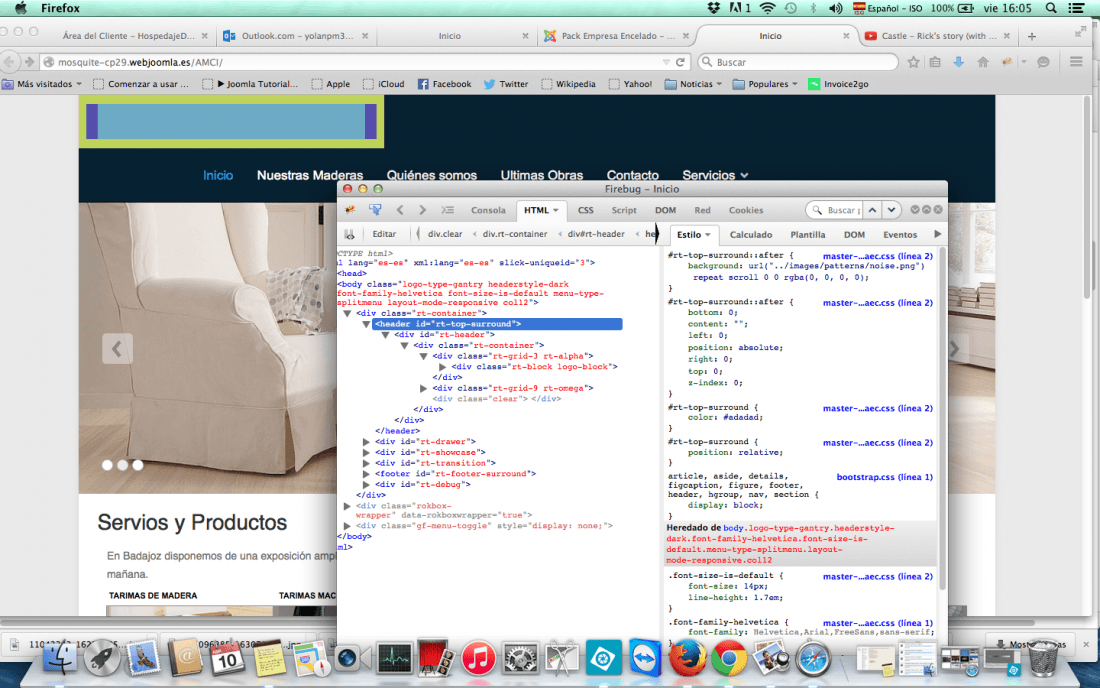Open Nuestras Maderas page link
This screenshot has height=688, width=1100.
point(310,175)
